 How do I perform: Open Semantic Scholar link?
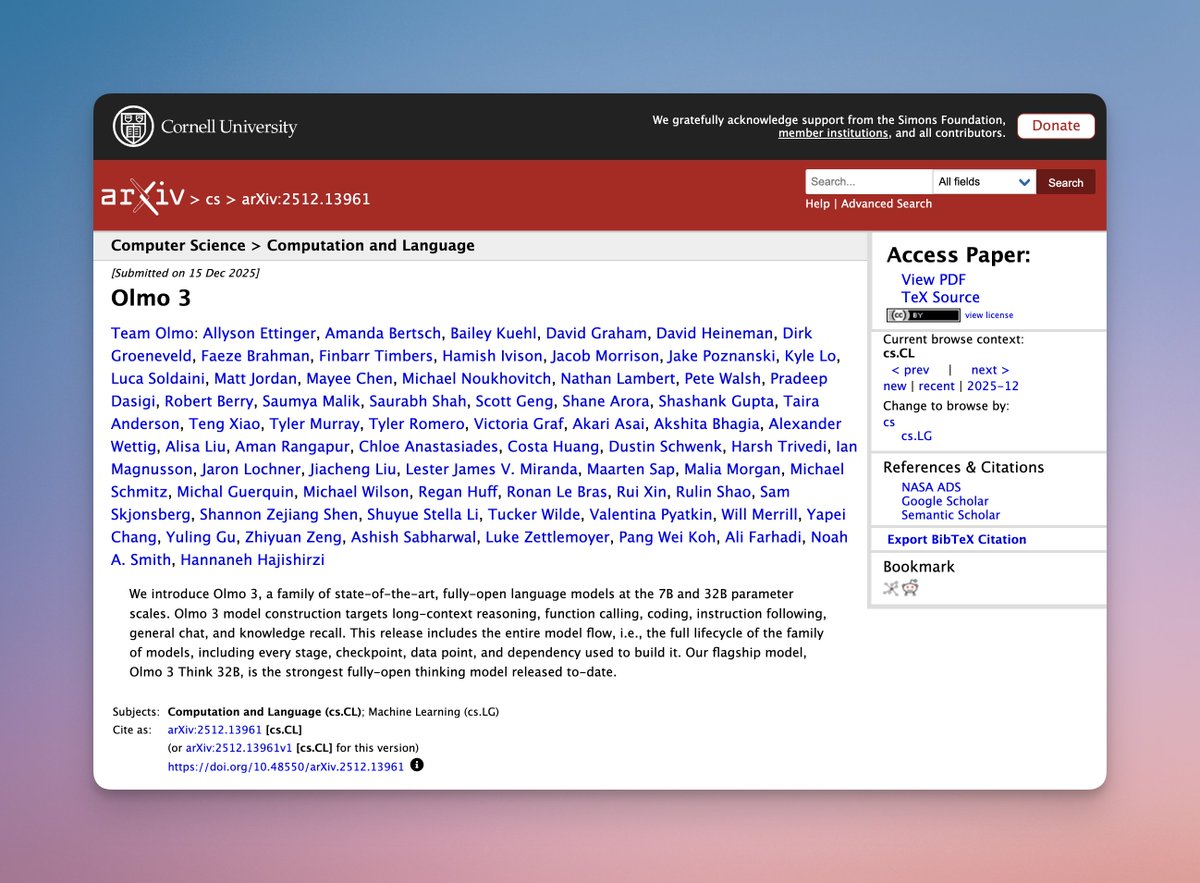[x=950, y=515]
